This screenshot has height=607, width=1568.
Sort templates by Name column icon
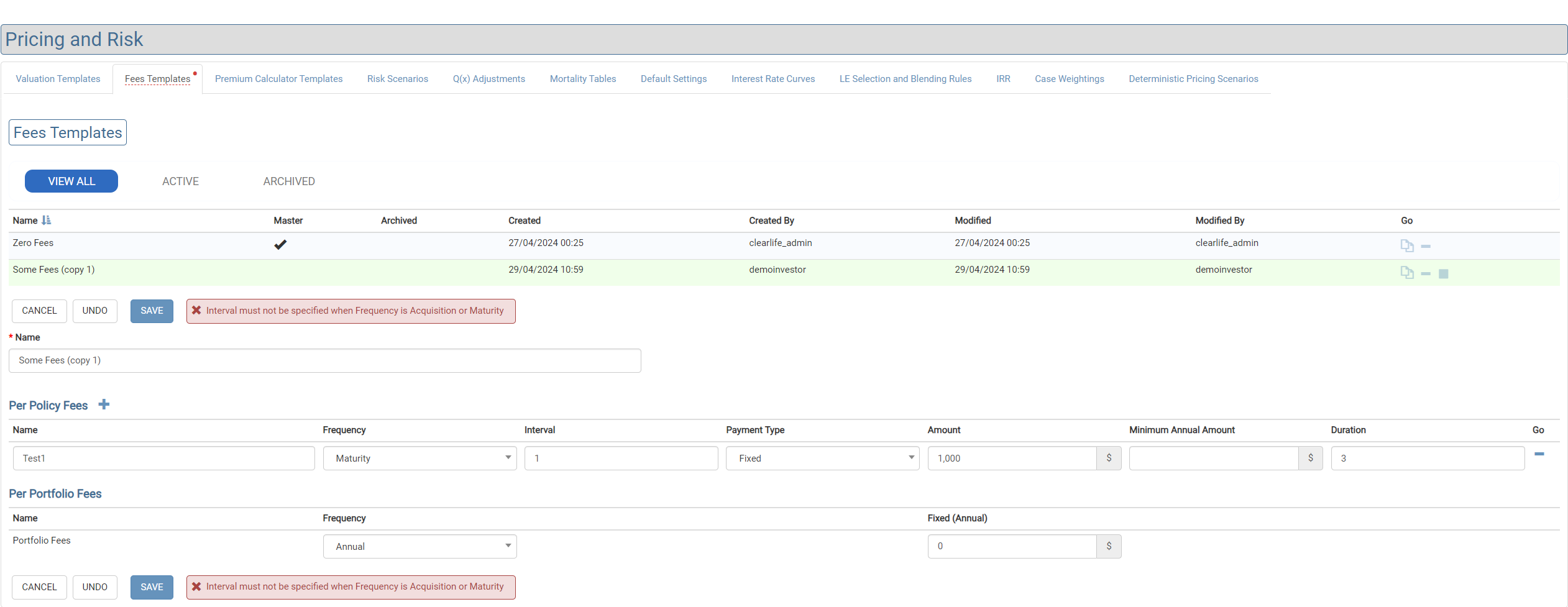47,221
